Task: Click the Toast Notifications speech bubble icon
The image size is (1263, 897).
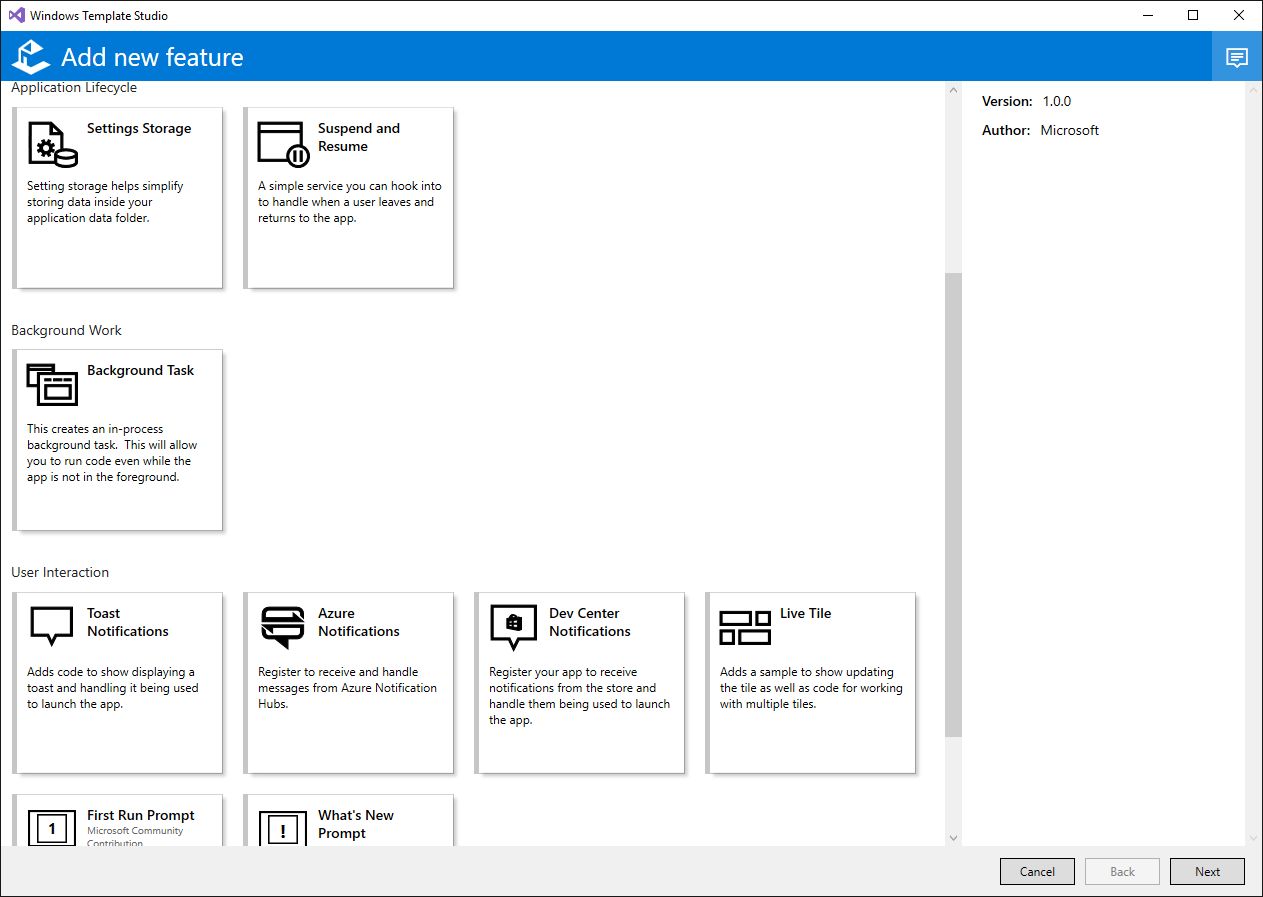Action: pyautogui.click(x=52, y=627)
